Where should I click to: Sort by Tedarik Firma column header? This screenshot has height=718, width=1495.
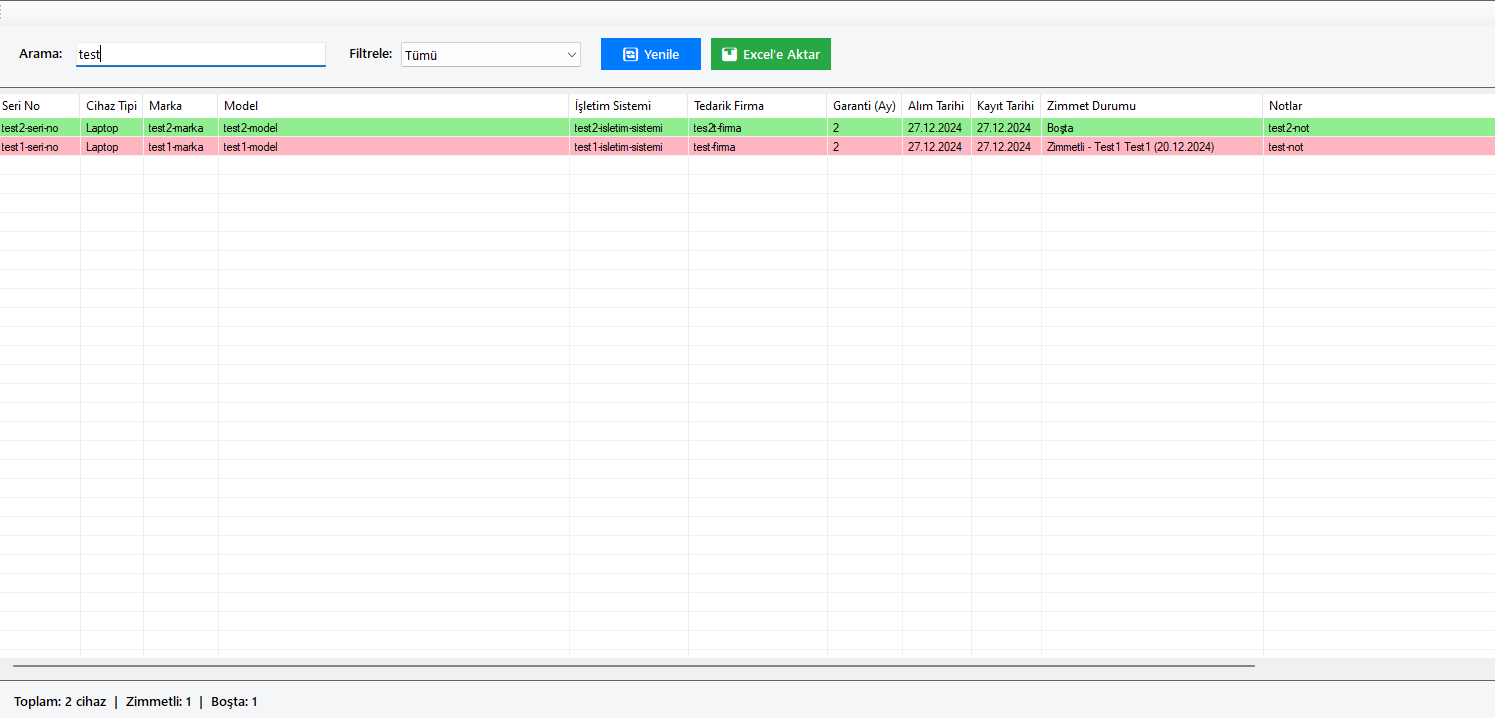(x=758, y=106)
